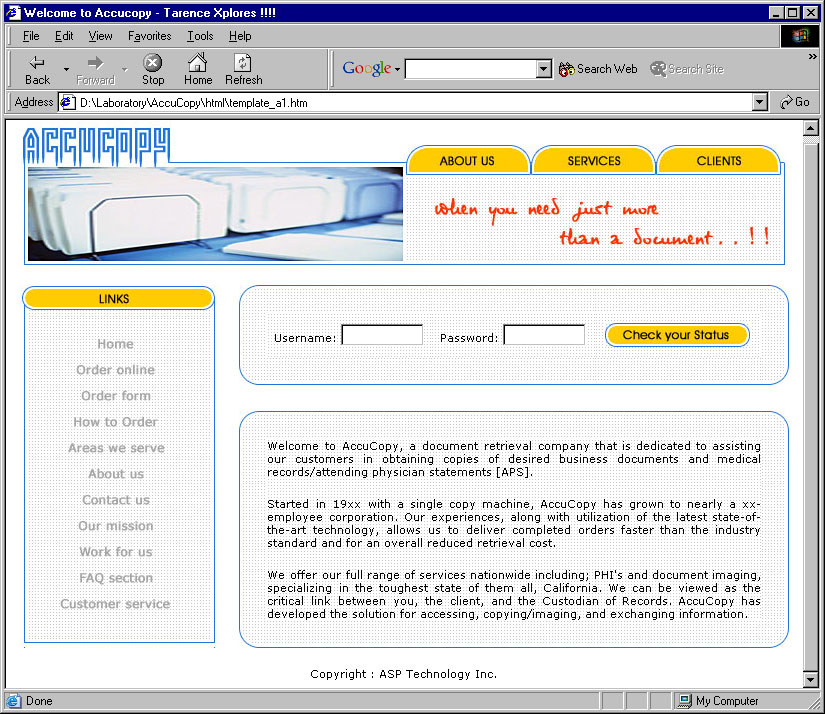Open the About us sidebar link
This screenshot has width=825, height=714.
(x=116, y=474)
